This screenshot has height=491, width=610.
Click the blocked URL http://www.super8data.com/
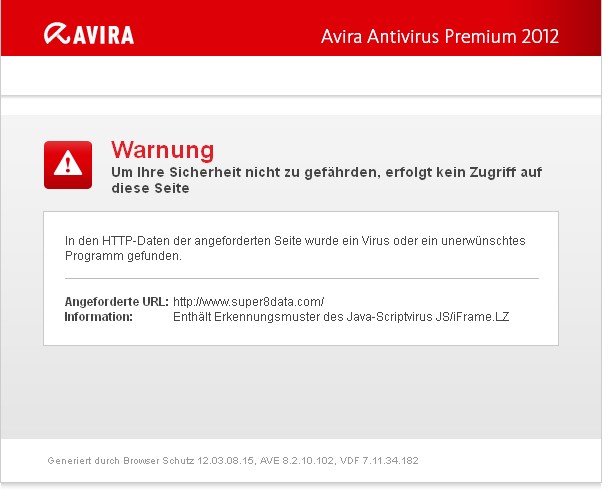click(249, 302)
